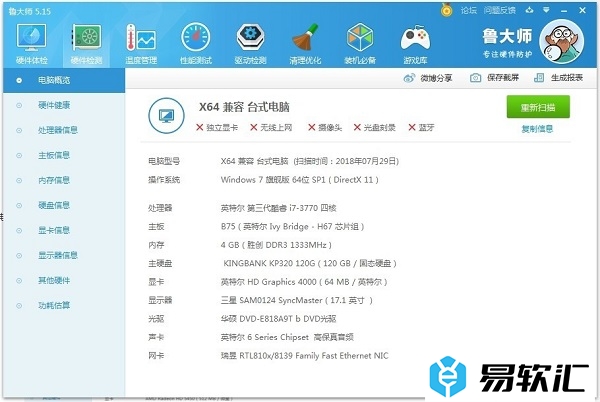The height and width of the screenshot is (402, 600).
Task: Click the i7-3770 四核 processor text
Action: click(x=279, y=208)
